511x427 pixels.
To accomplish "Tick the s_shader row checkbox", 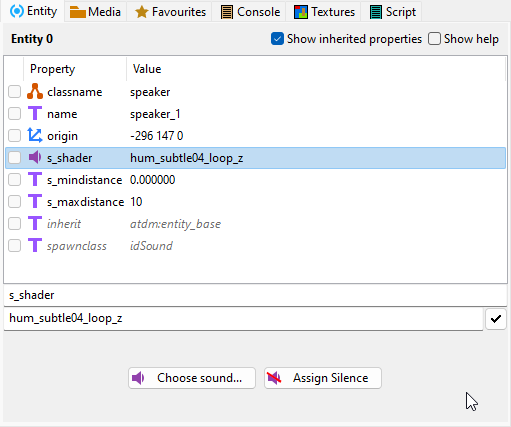I will pyautogui.click(x=15, y=158).
